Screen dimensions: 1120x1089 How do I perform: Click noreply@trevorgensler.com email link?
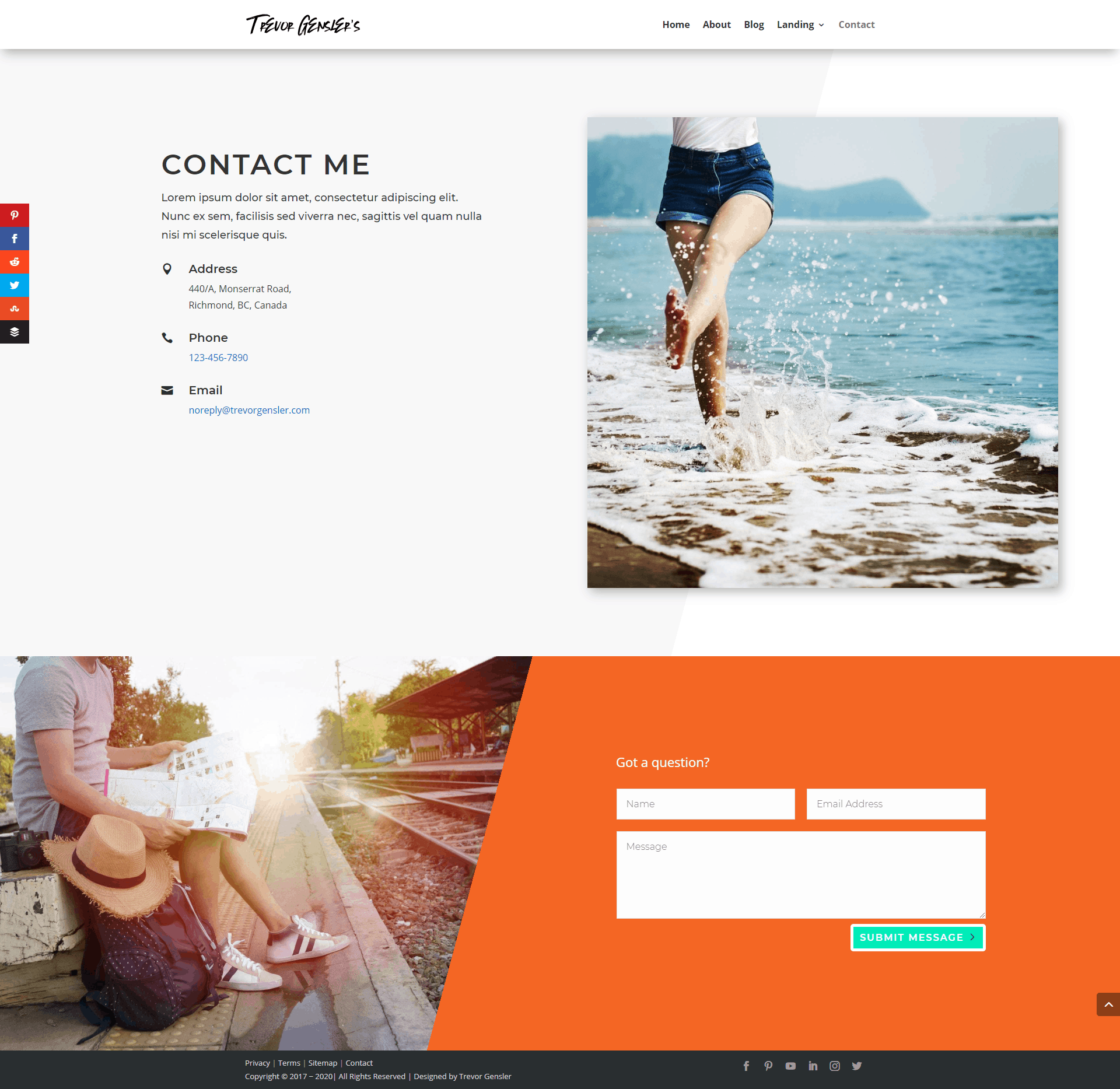(x=249, y=410)
